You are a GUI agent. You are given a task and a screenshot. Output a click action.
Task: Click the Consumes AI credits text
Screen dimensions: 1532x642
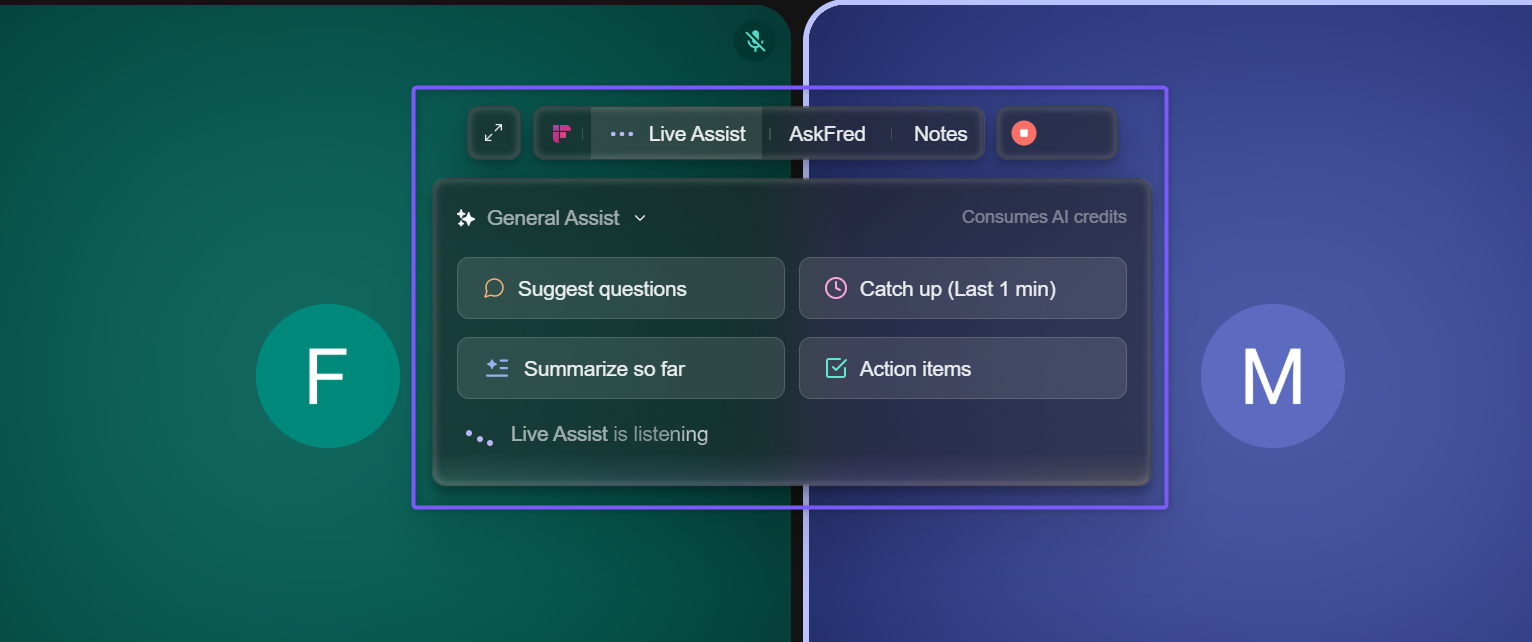point(1044,217)
